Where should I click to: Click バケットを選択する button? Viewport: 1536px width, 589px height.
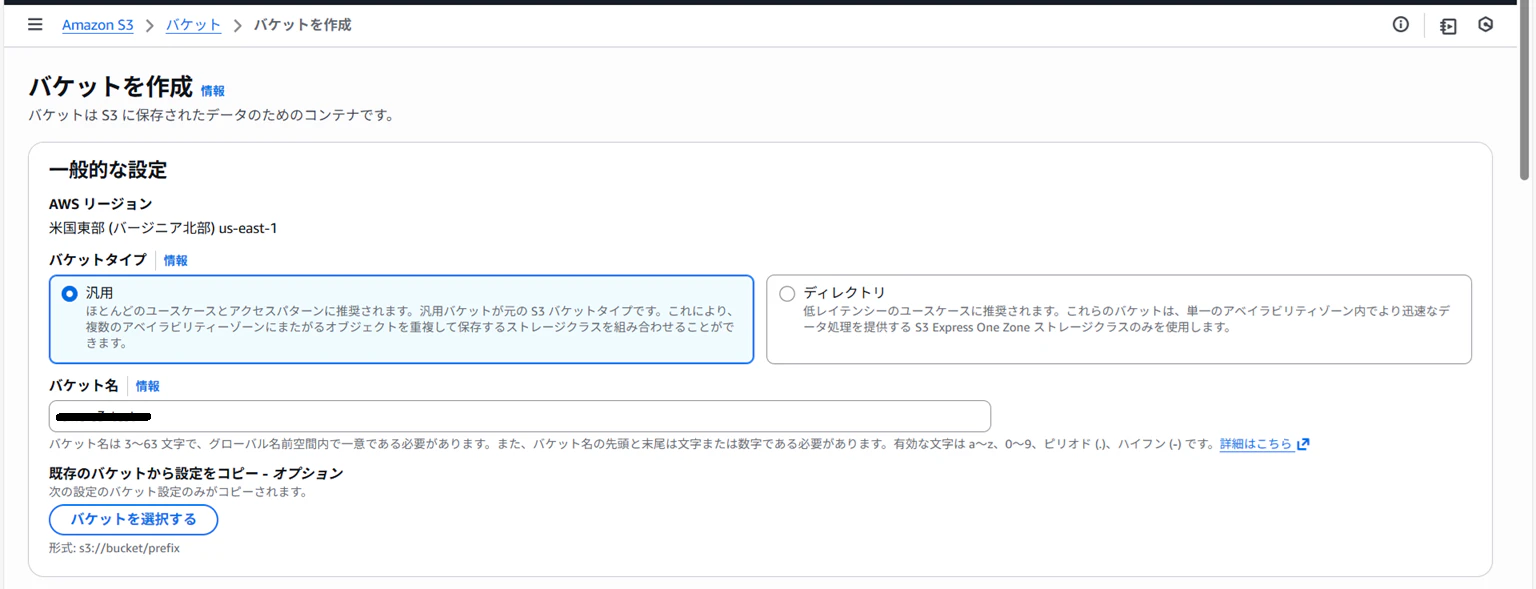pyautogui.click(x=133, y=520)
